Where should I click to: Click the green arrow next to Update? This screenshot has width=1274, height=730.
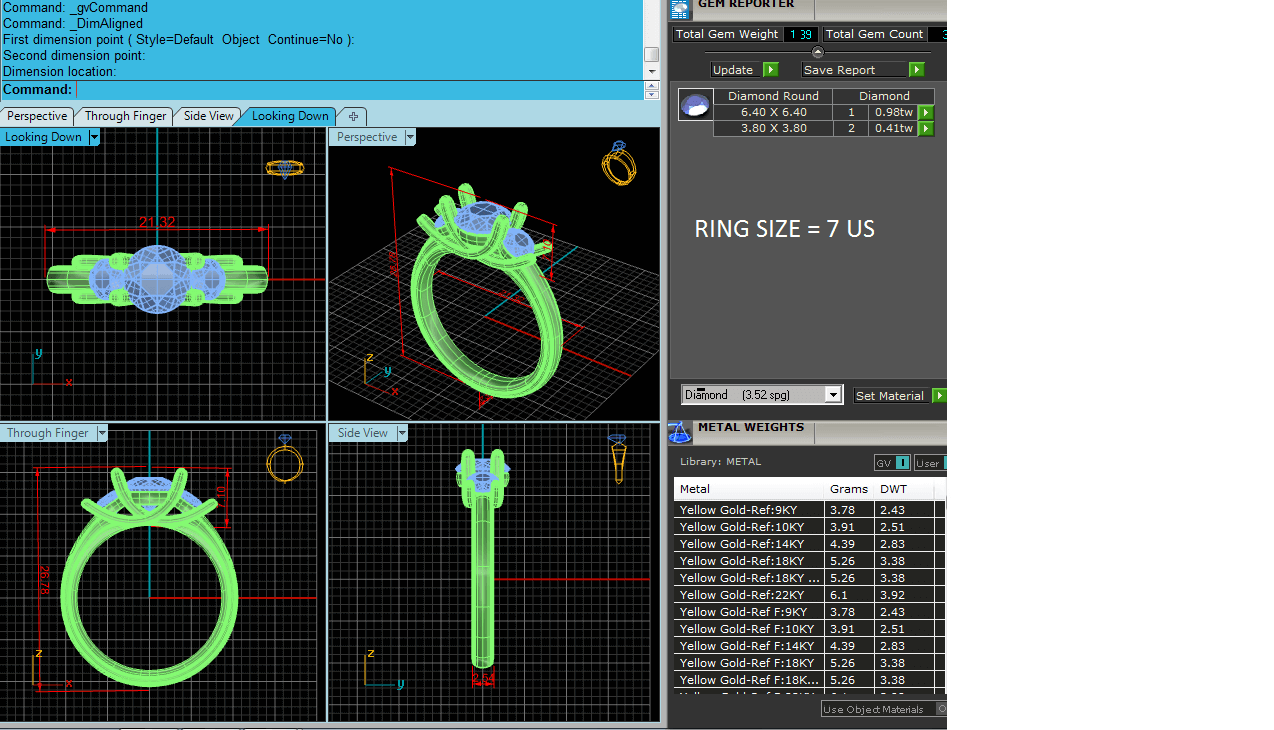770,70
